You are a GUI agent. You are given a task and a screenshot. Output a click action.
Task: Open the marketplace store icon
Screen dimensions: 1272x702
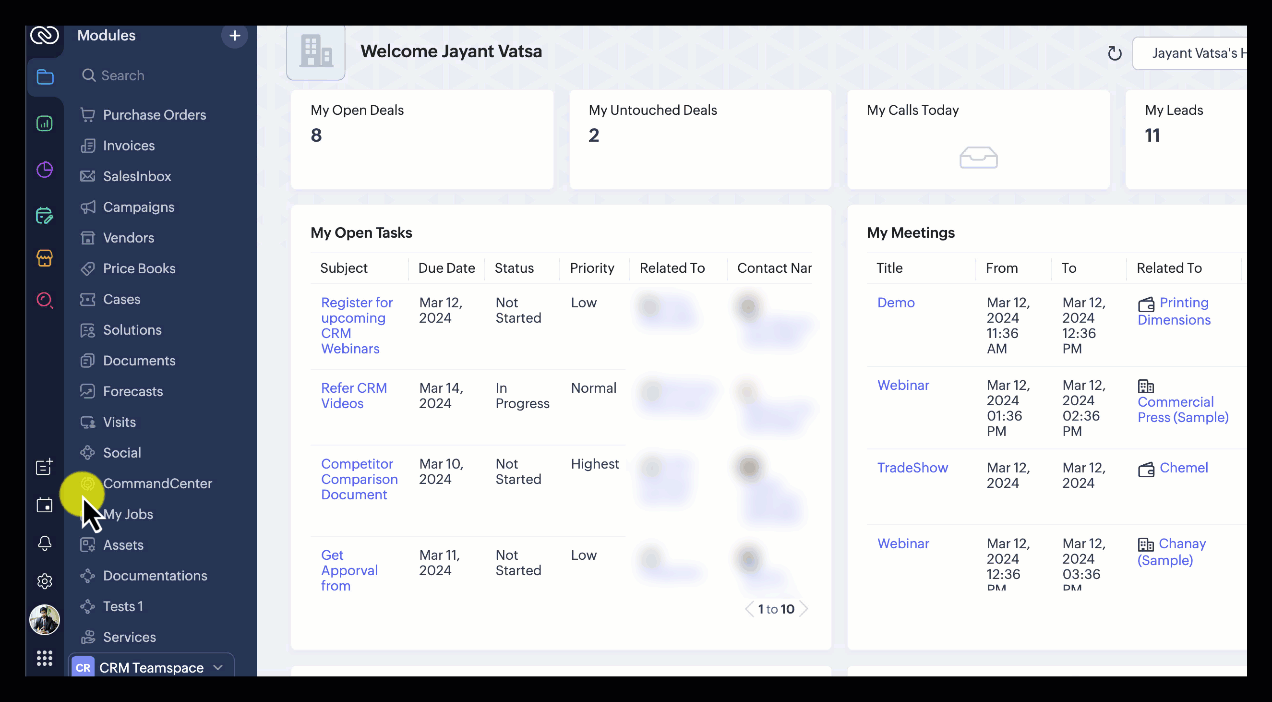[44, 258]
